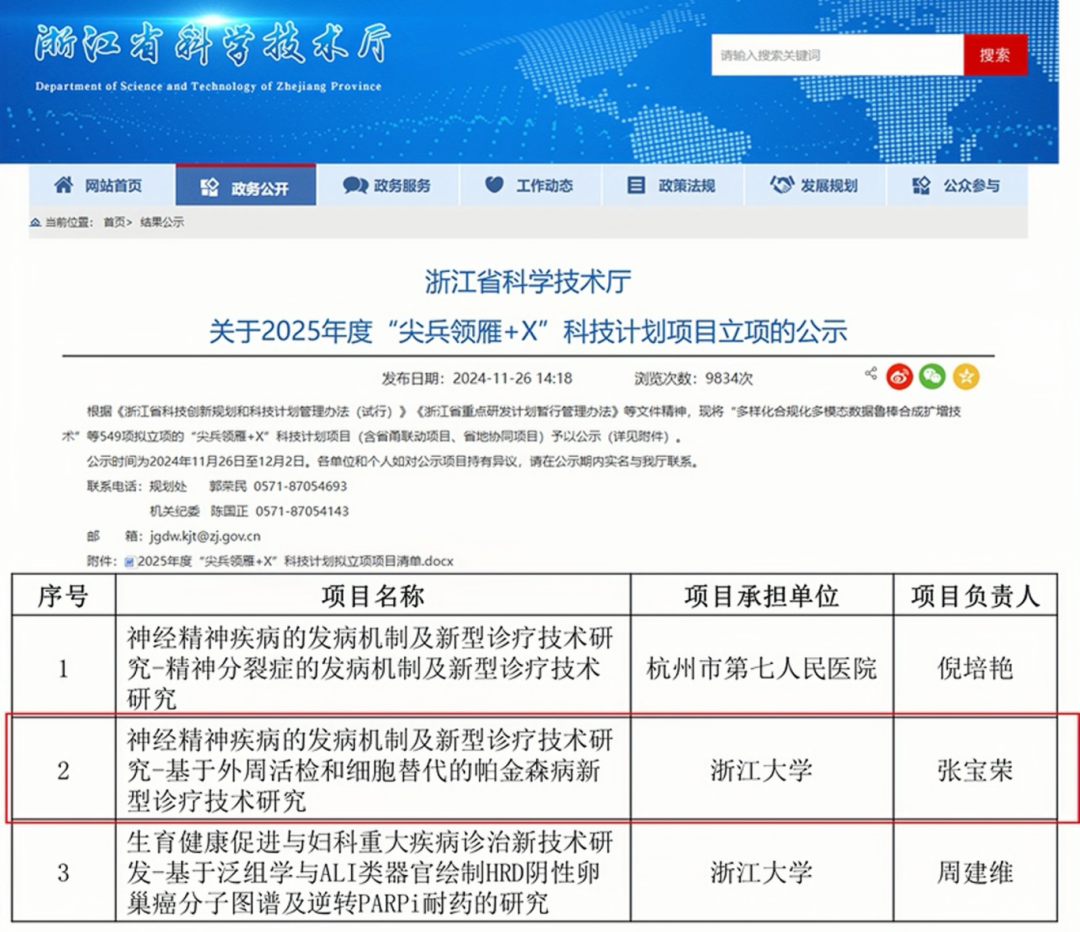Go to 结果公示 in the breadcrumb
This screenshot has width=1080, height=932.
tap(162, 222)
